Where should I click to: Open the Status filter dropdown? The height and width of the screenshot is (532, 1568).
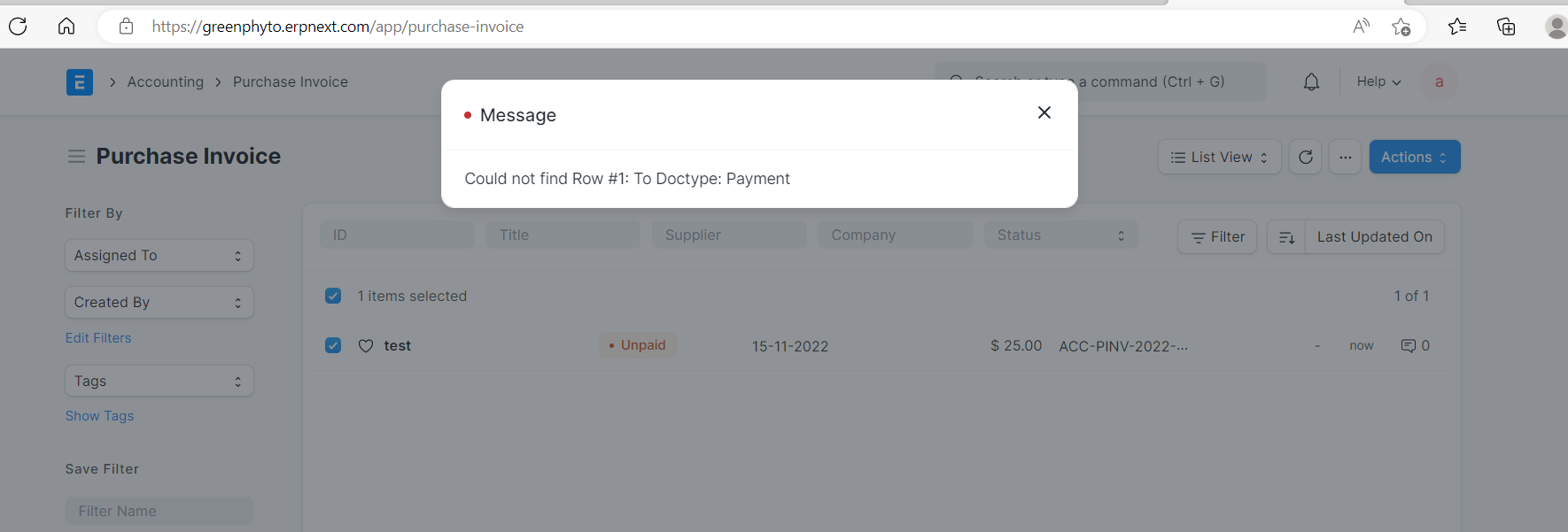(x=1060, y=235)
